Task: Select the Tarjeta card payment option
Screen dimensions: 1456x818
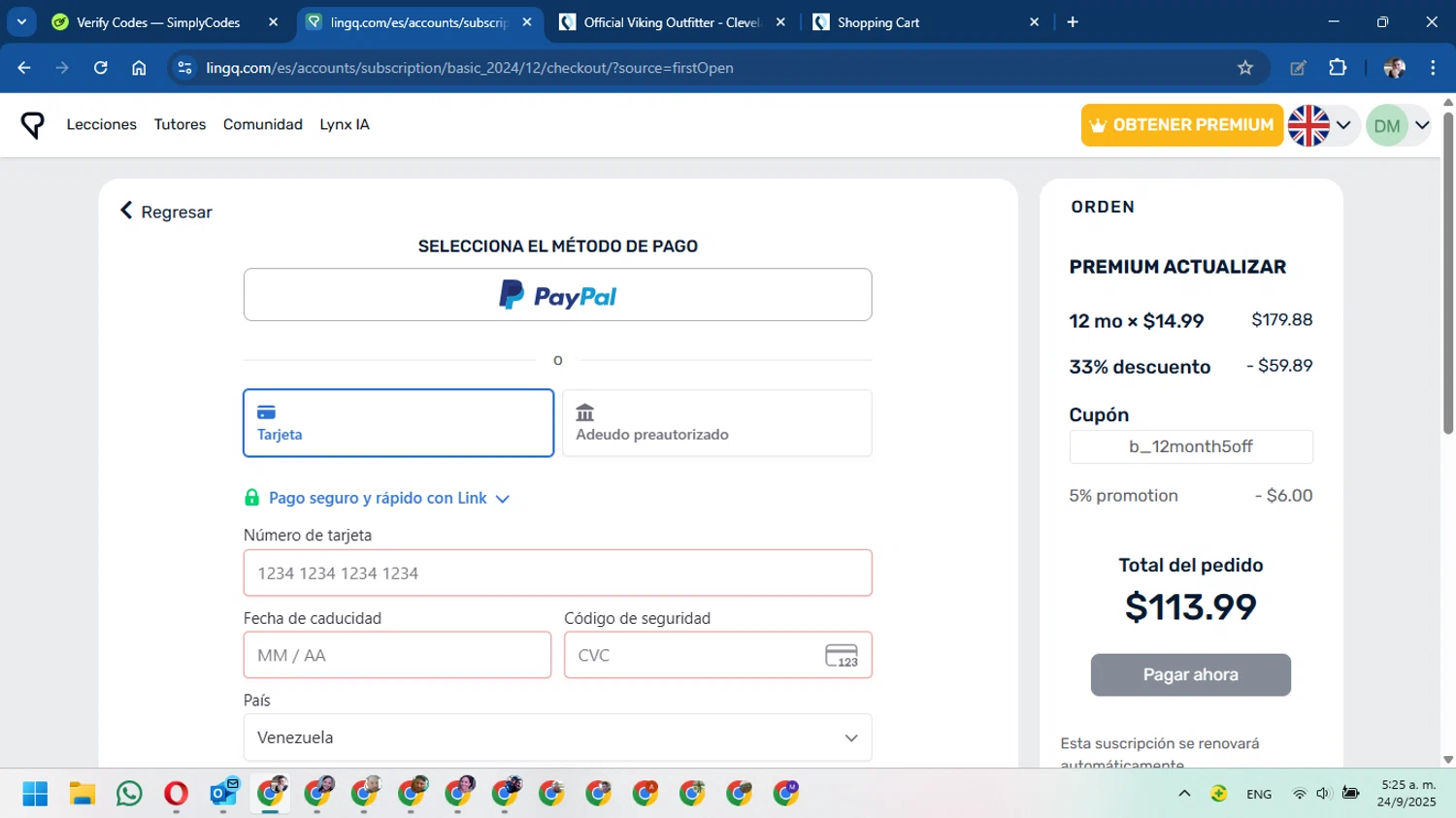Action: coord(398,423)
